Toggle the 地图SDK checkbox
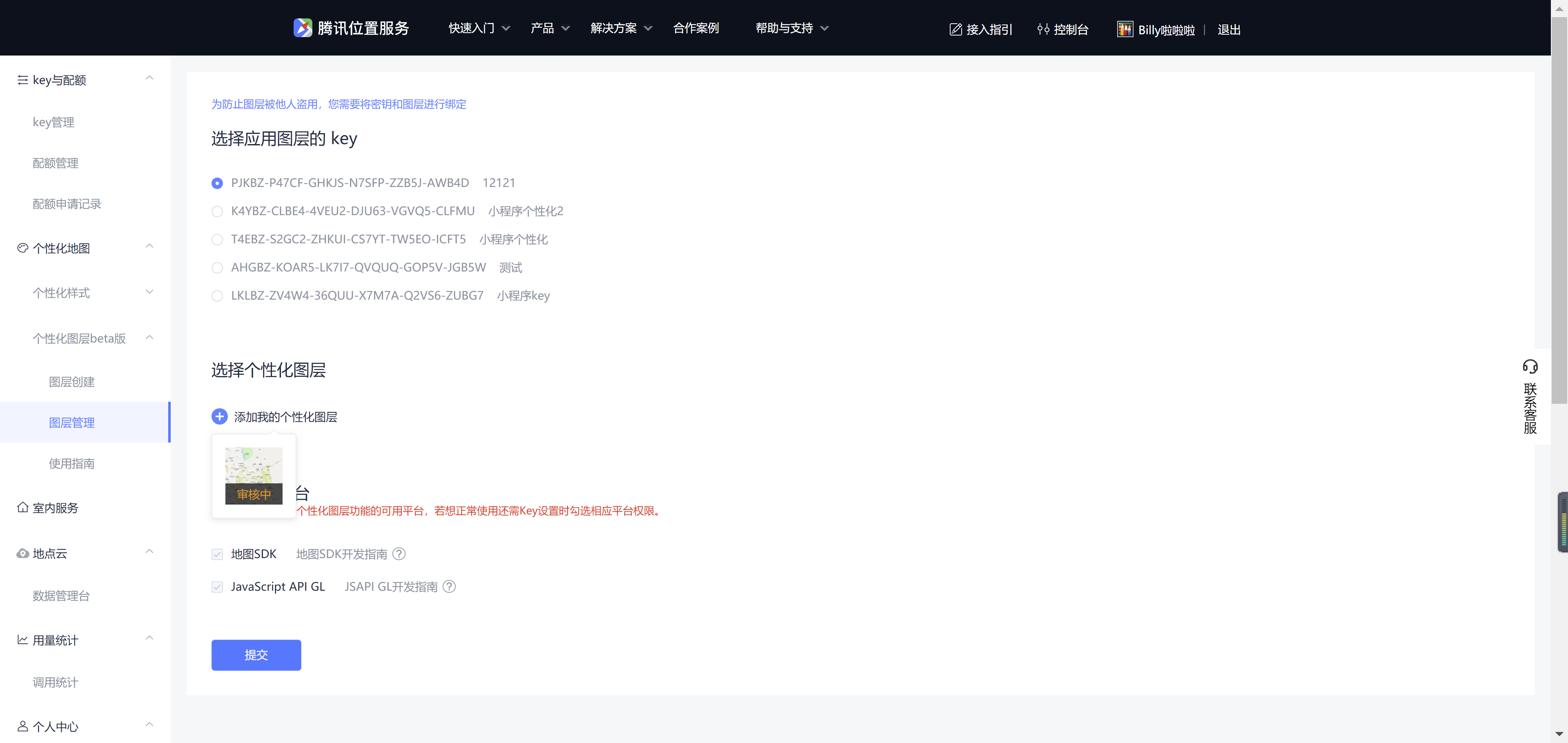 (x=217, y=554)
